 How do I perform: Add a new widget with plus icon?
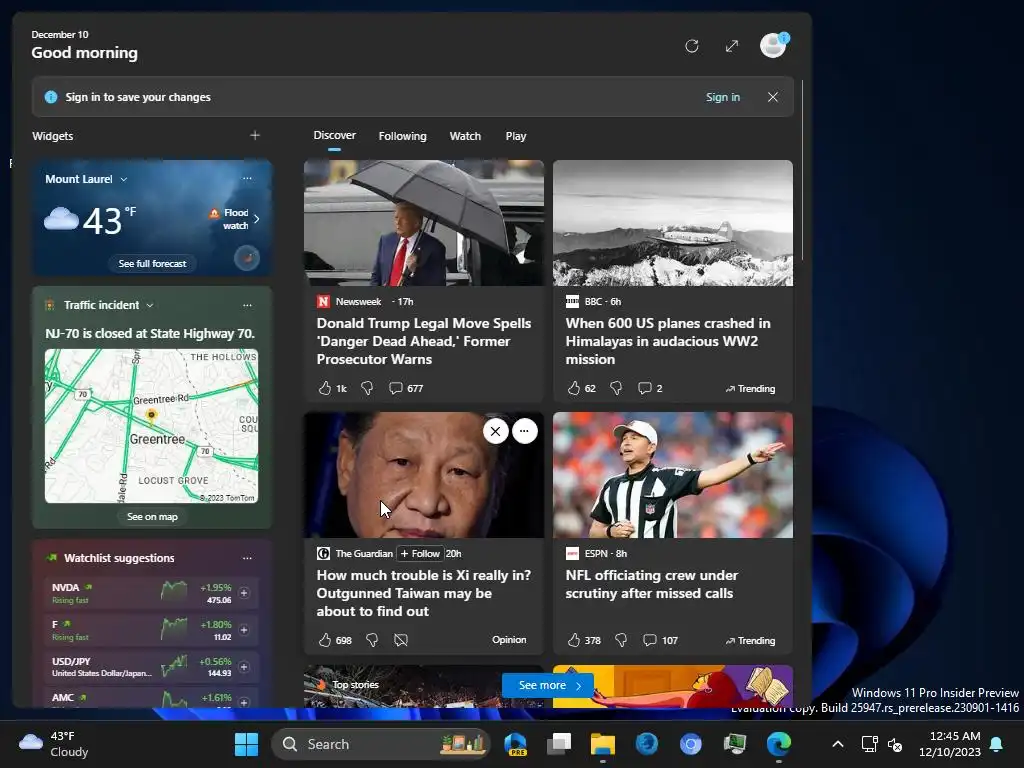tap(255, 135)
